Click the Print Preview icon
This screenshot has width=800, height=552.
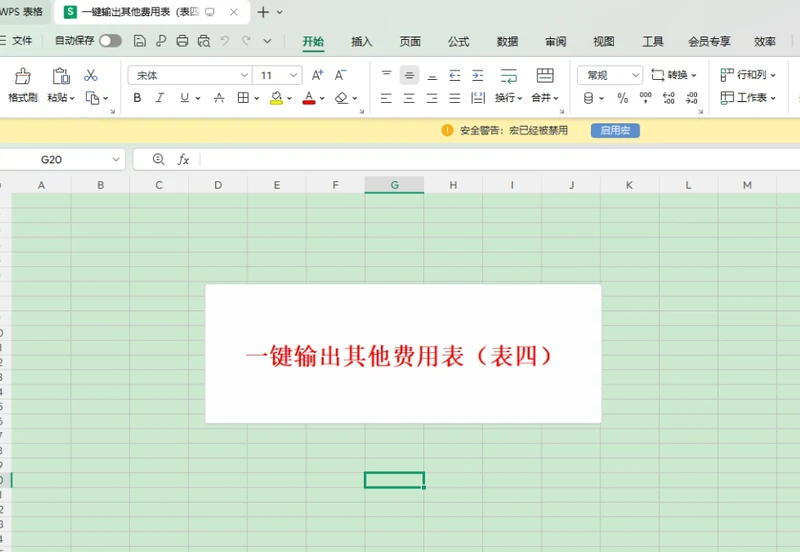[204, 41]
